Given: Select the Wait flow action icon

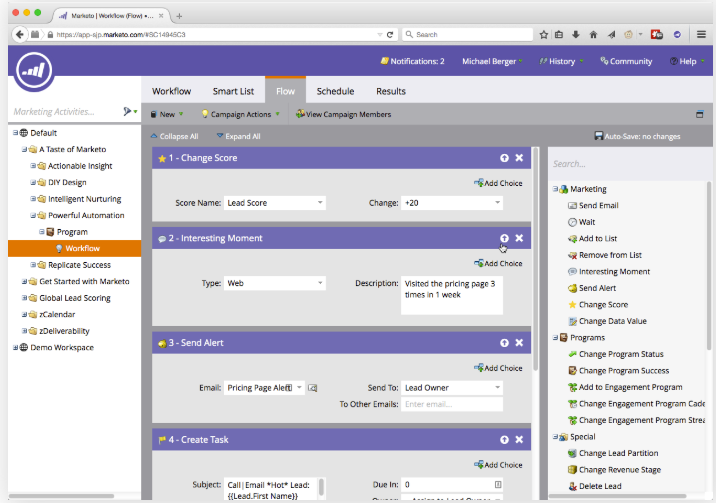Looking at the screenshot, I should (x=572, y=222).
